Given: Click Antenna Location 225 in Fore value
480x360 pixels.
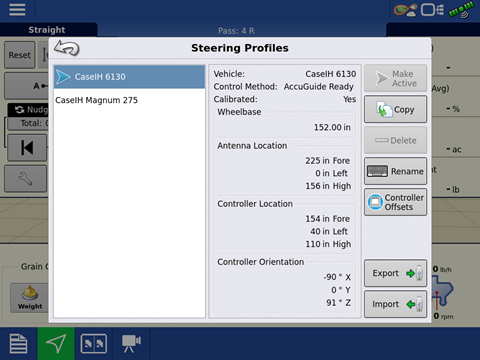Looking at the screenshot, I should [328, 161].
